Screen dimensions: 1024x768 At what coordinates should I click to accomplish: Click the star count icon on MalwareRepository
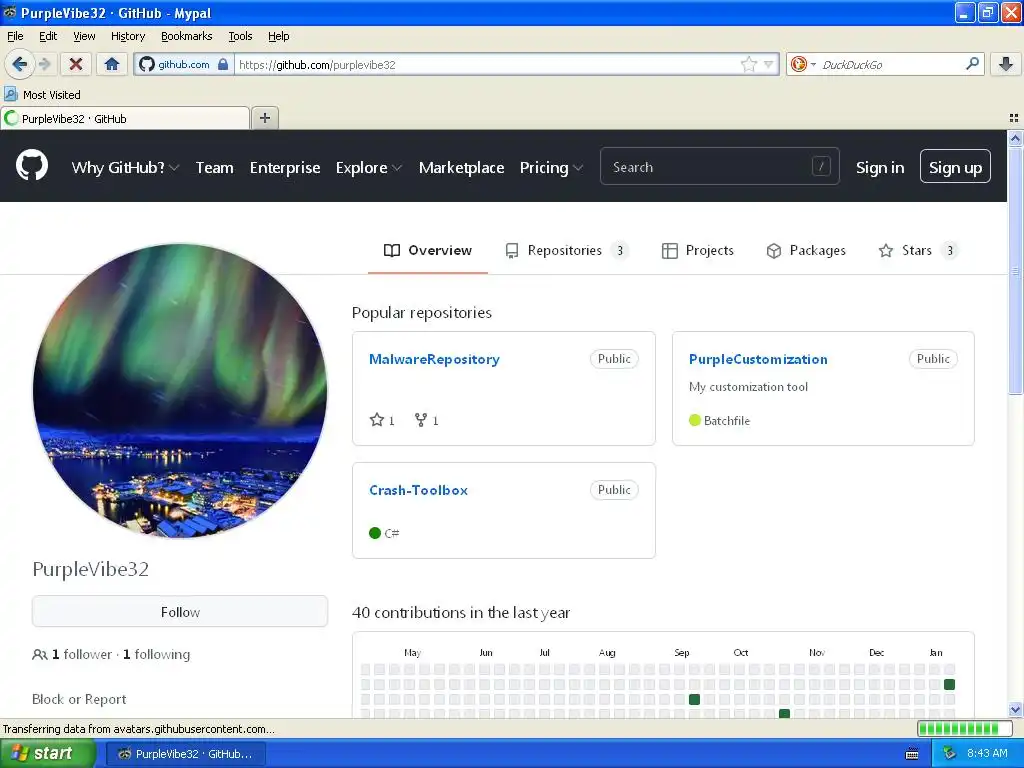pyautogui.click(x=377, y=420)
